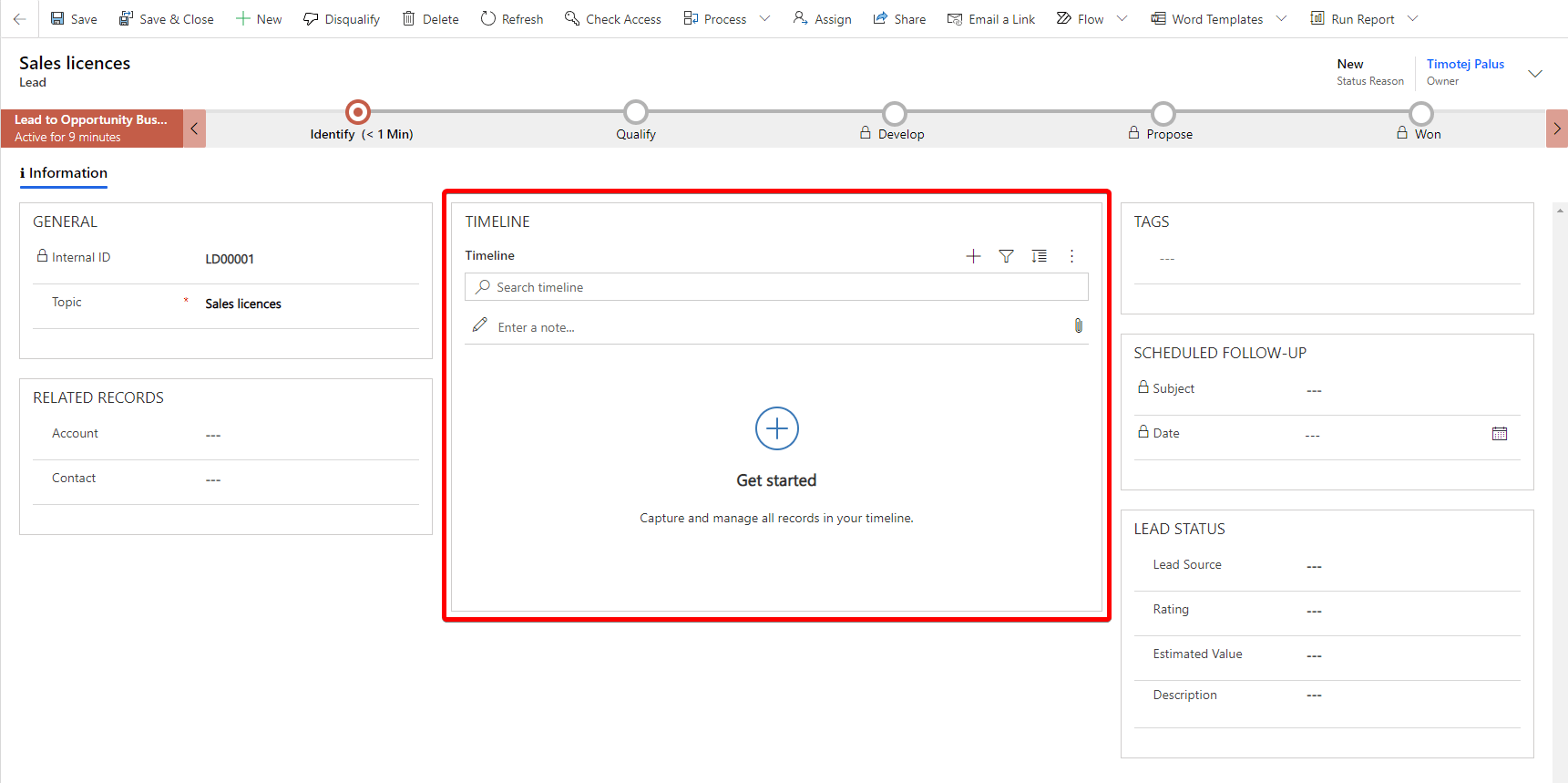Click the Description field
Image resolution: width=1568 pixels, height=783 pixels.
pos(1412,695)
